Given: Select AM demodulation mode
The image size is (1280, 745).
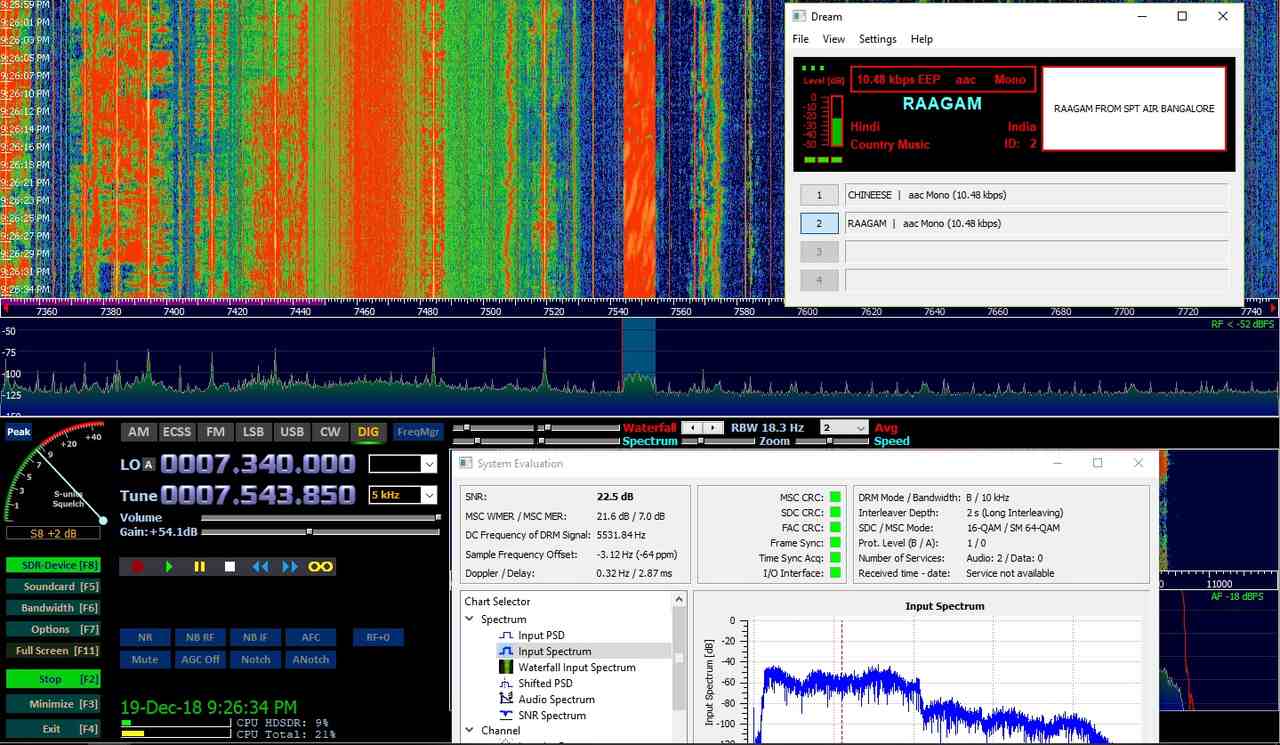Looking at the screenshot, I should 138,432.
